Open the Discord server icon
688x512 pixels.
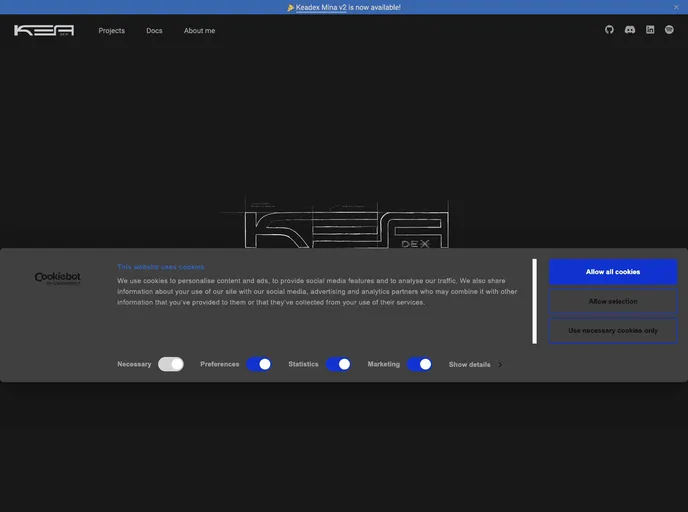[630, 30]
